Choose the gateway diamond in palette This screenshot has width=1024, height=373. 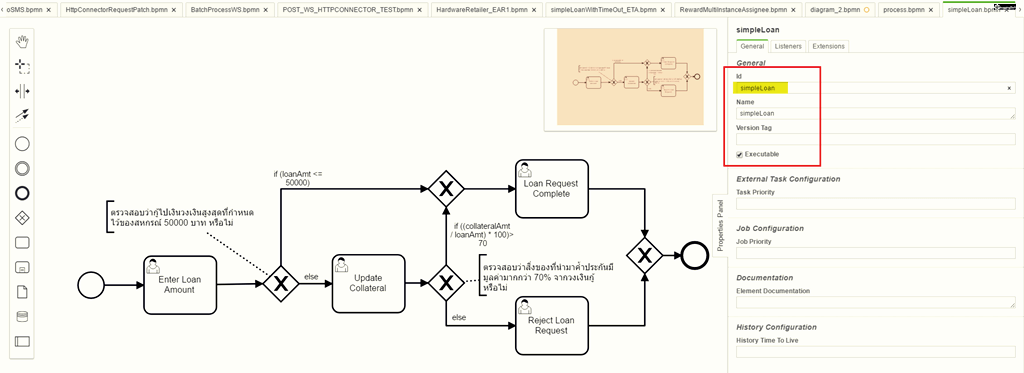[22, 218]
